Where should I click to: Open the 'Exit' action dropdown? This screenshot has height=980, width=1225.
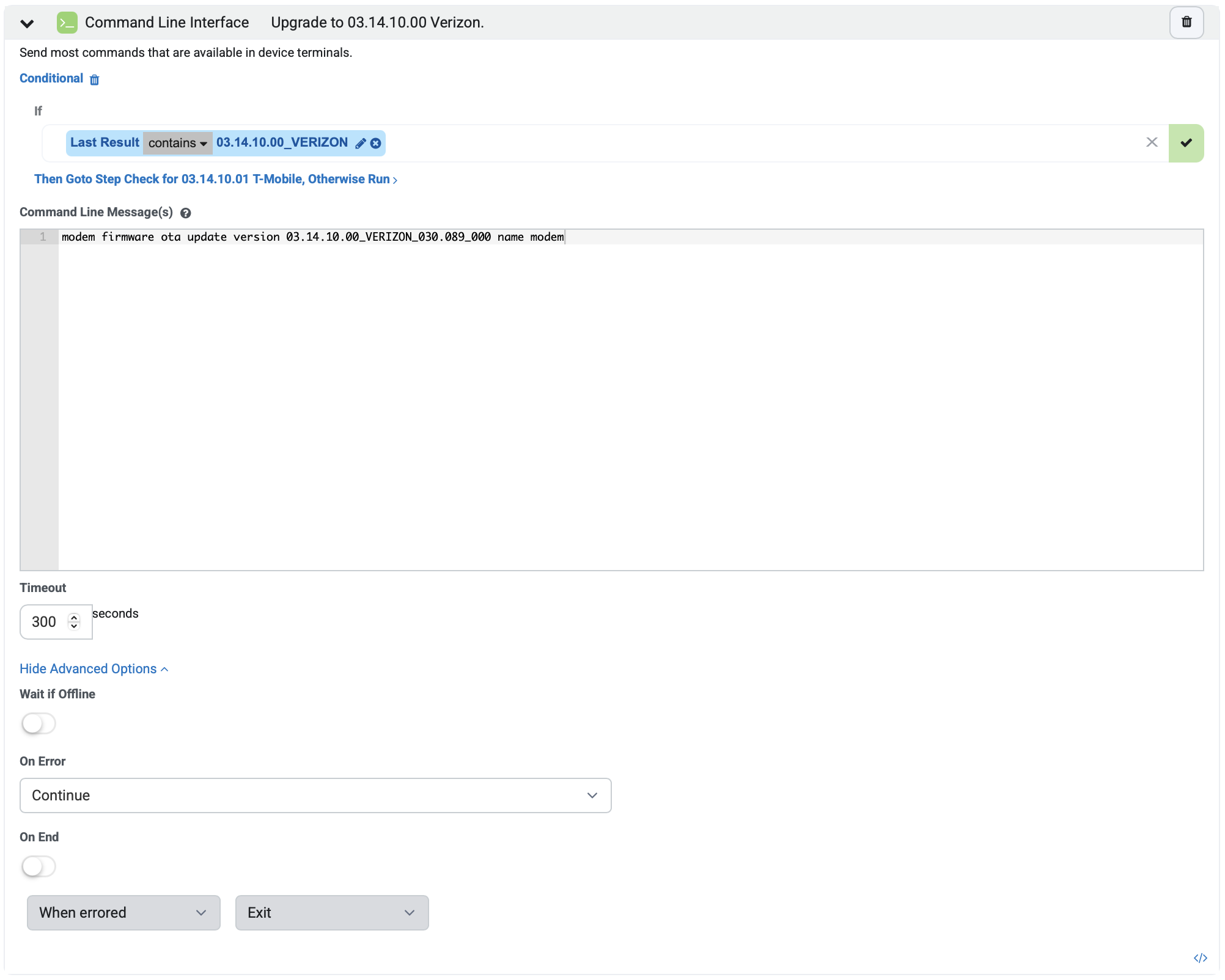tap(332, 913)
